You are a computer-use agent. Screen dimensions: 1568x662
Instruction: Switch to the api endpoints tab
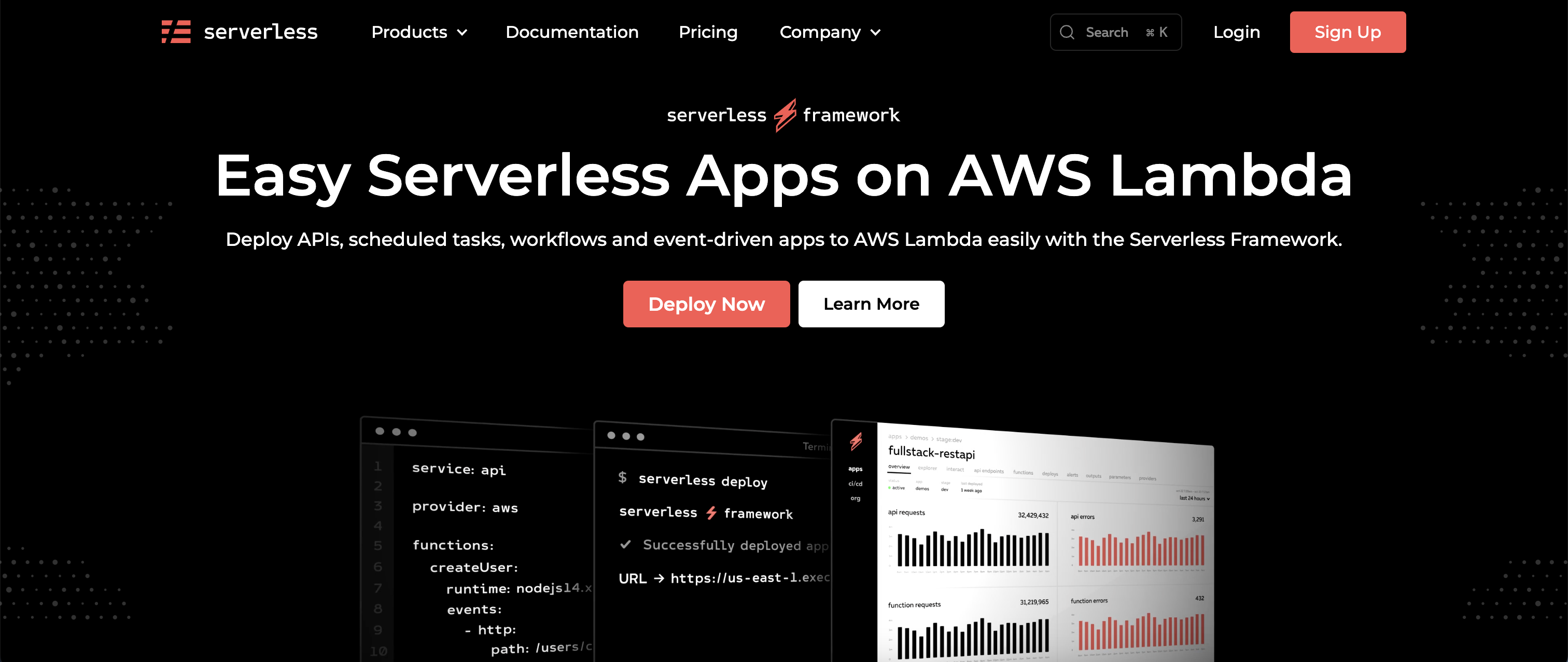click(988, 471)
